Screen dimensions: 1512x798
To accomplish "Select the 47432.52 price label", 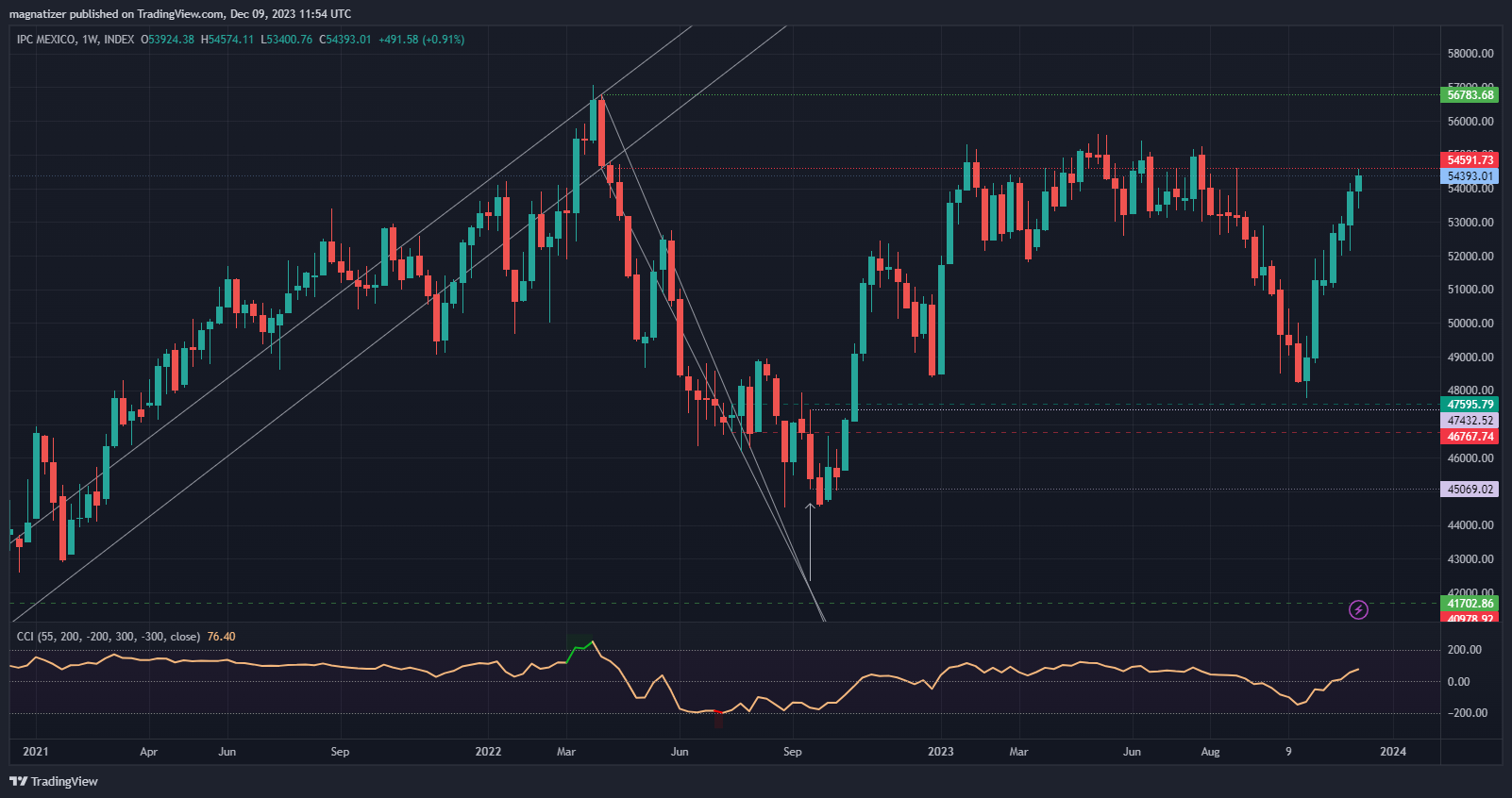I will pos(1470,421).
